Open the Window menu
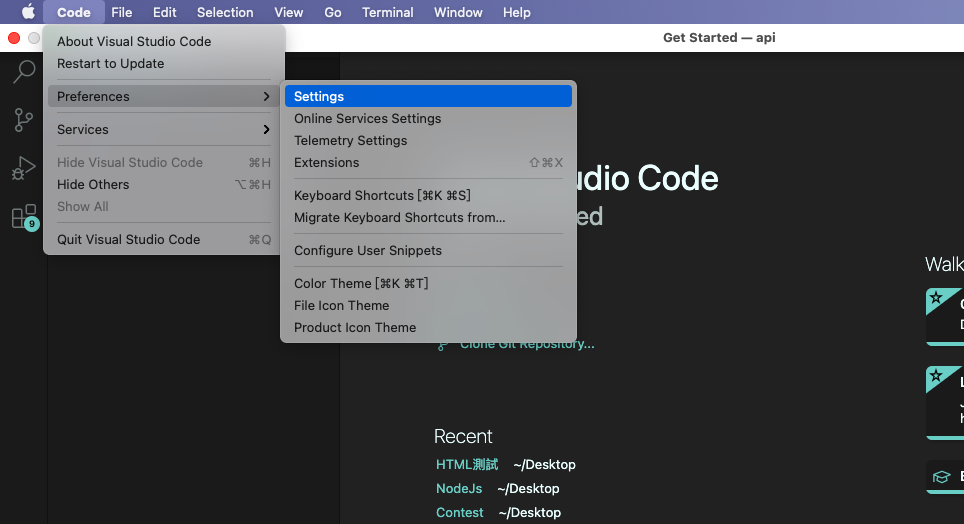This screenshot has height=524, width=964. [x=458, y=12]
